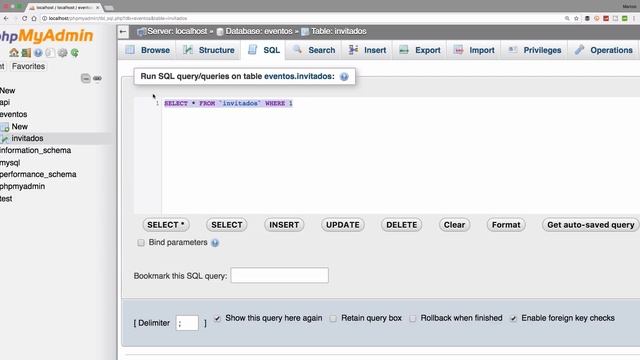Click the zoom magnifier in address bar
Viewport: 640px width, 360px height.
(567, 18)
